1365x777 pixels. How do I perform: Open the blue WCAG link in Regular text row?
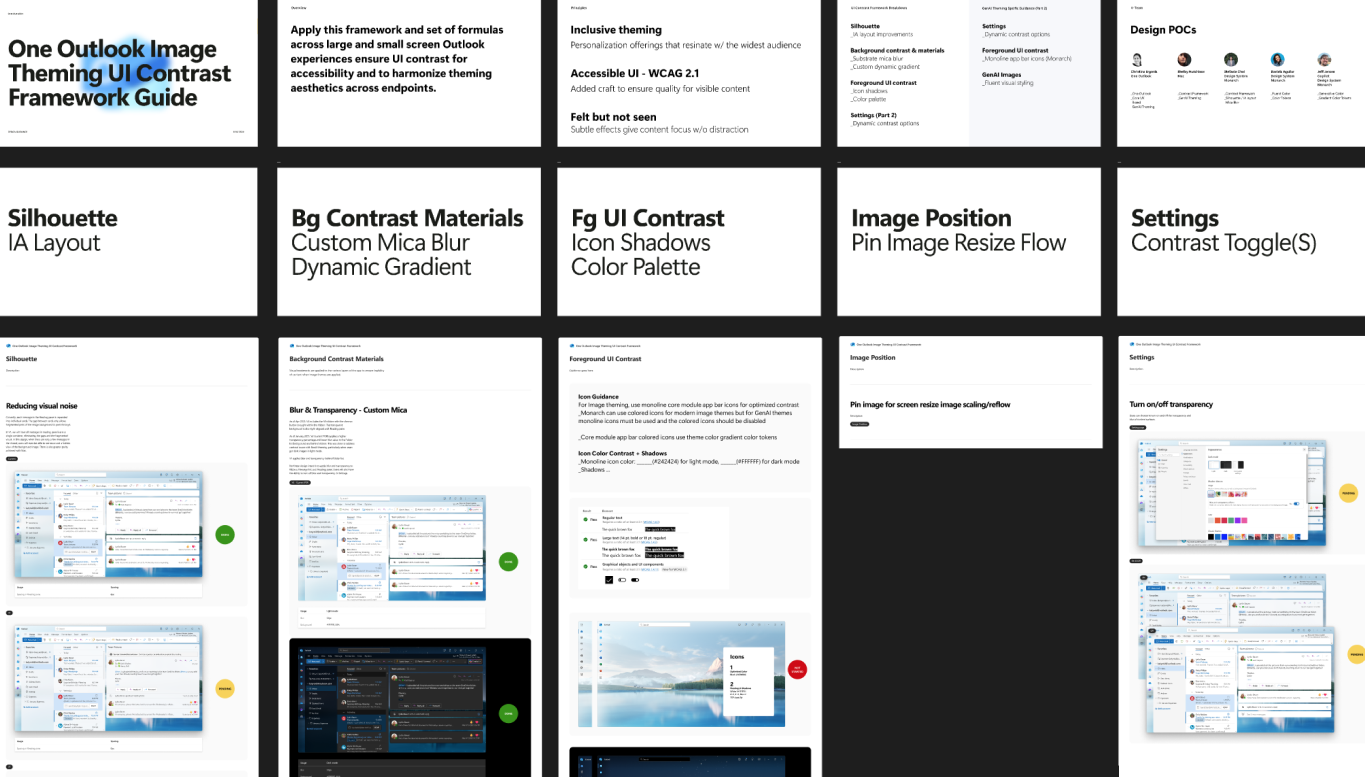(x=651, y=522)
